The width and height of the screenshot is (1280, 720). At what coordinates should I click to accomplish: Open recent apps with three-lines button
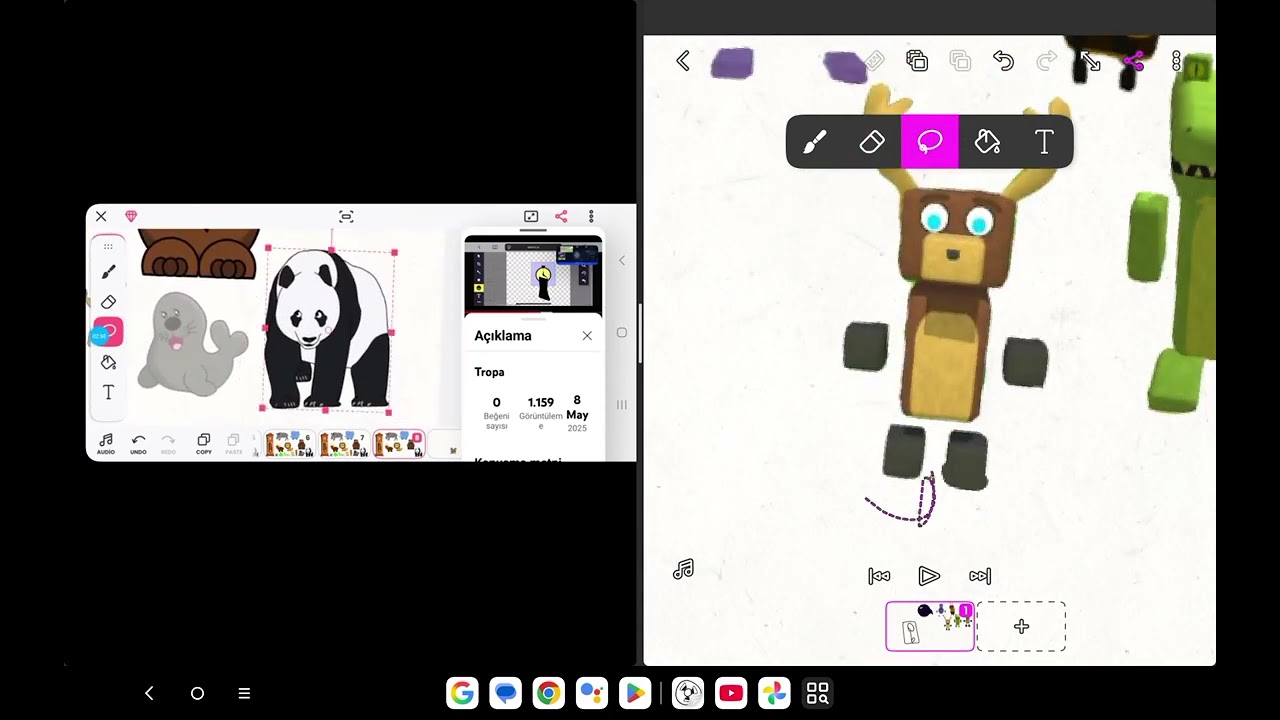coord(244,693)
